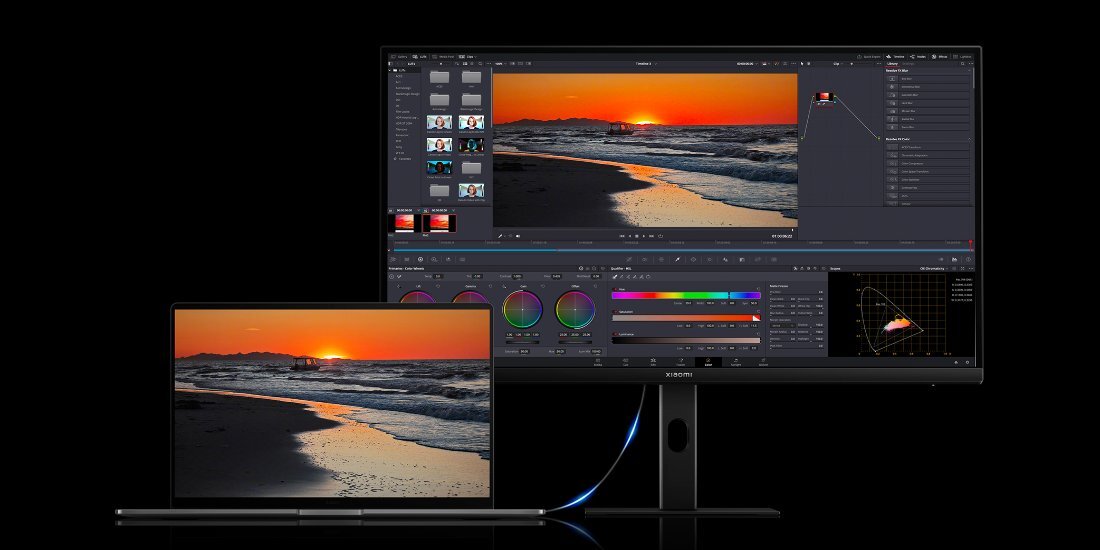
Task: Toggle the Loop playback button
Action: point(661,236)
